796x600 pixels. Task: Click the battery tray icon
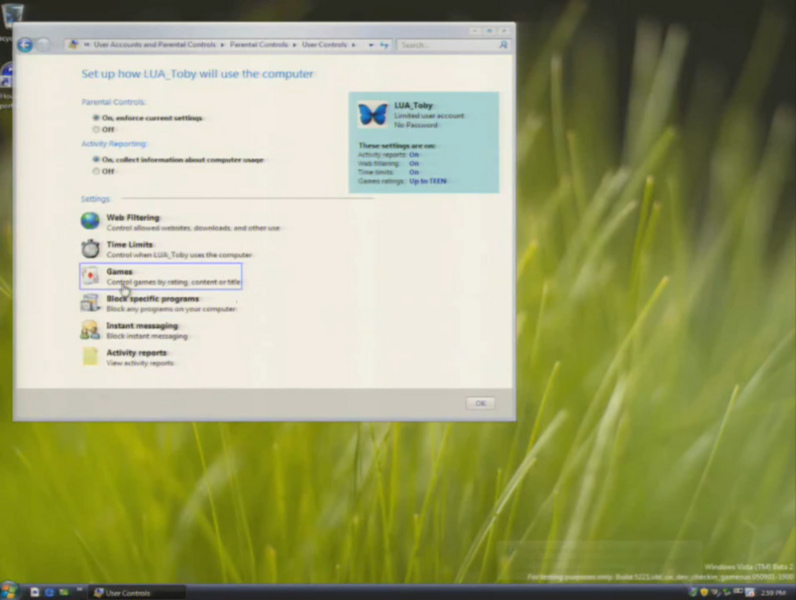738,592
